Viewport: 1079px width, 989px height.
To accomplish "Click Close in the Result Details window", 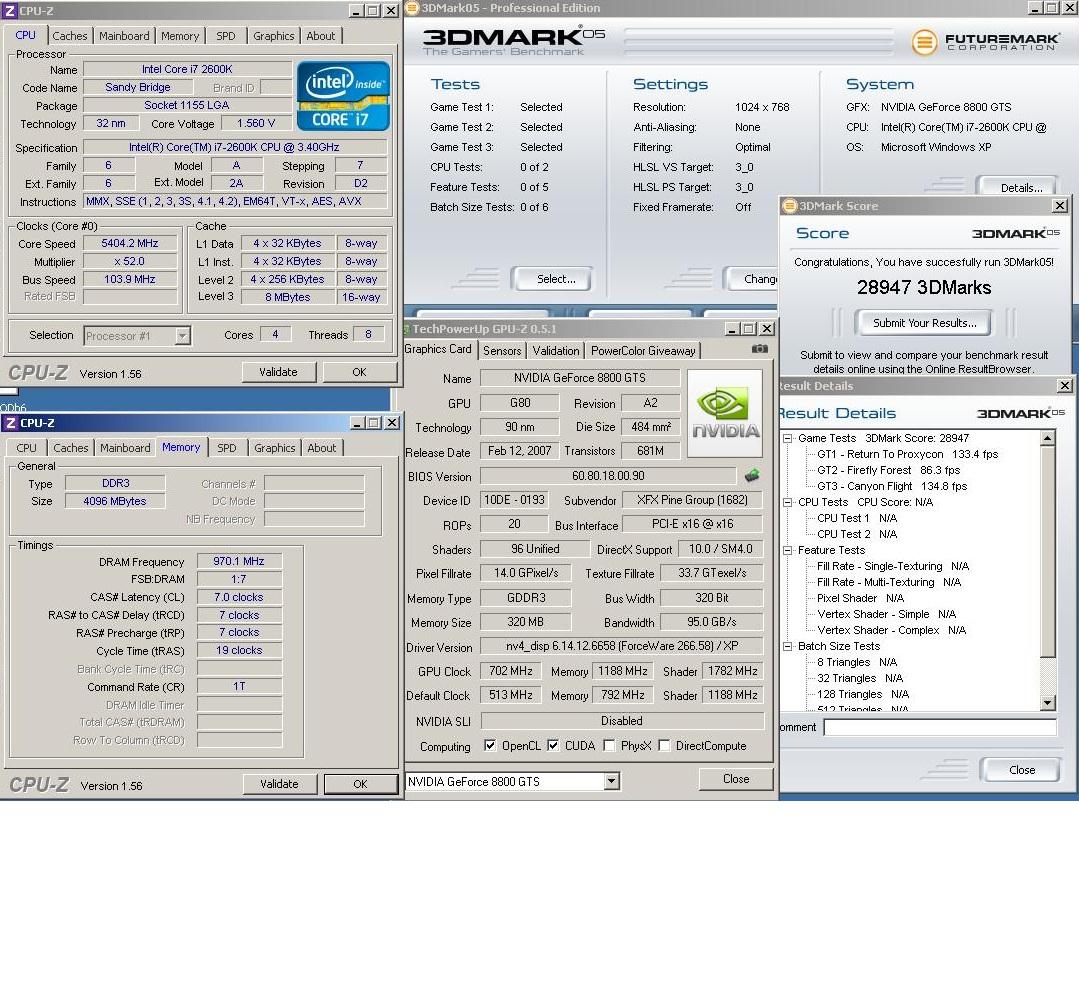I will tap(1021, 769).
